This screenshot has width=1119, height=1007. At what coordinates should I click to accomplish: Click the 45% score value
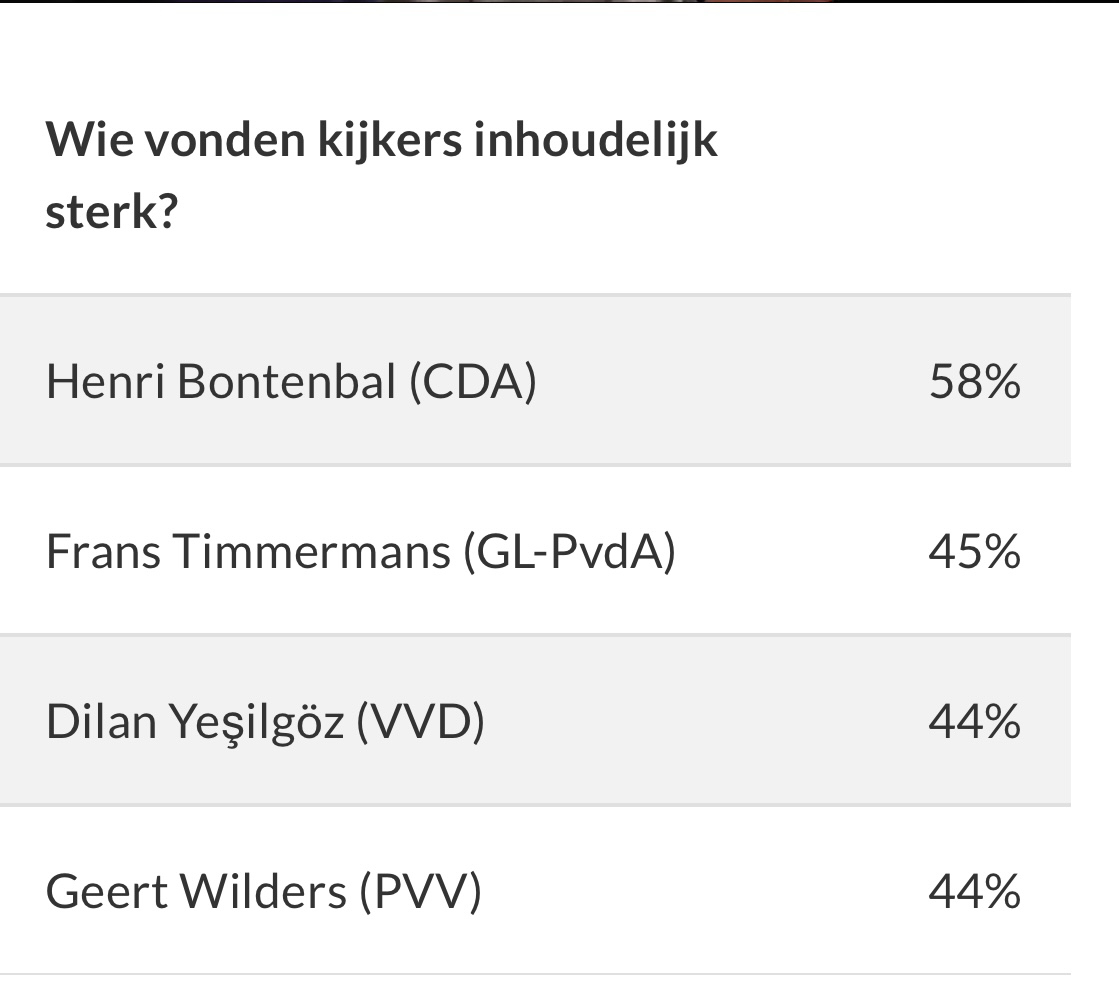(974, 551)
